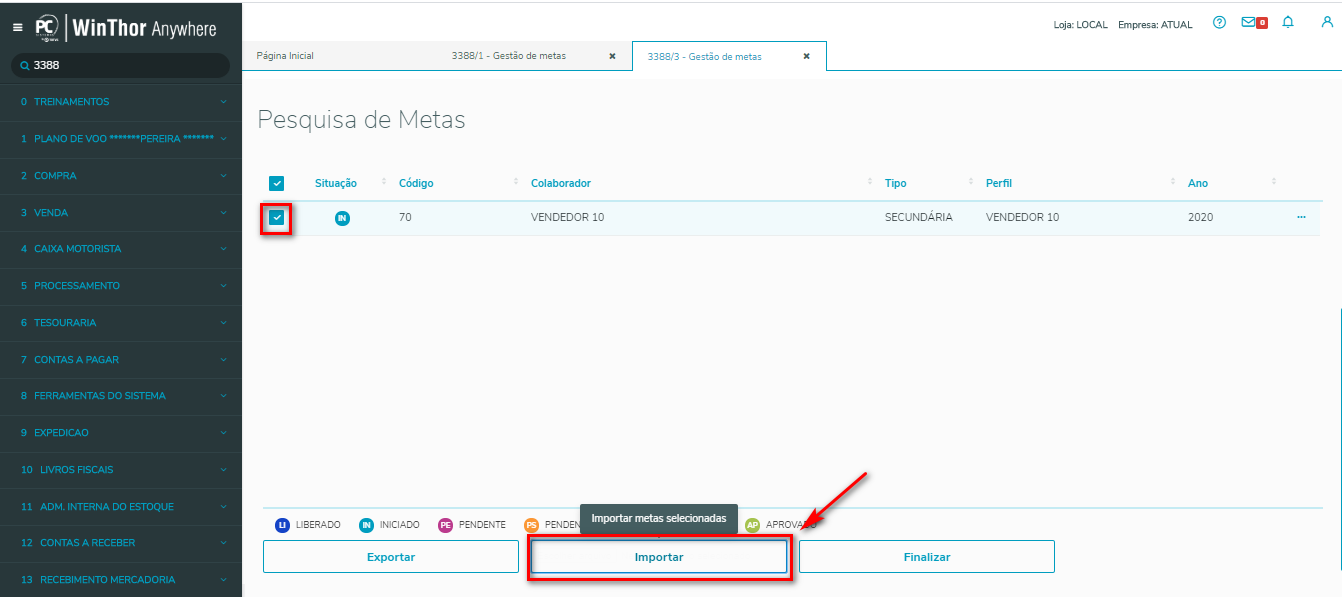Close the 3388/3 Gestão de metas tab
Viewport: 1342px width, 597px height.
coord(806,56)
